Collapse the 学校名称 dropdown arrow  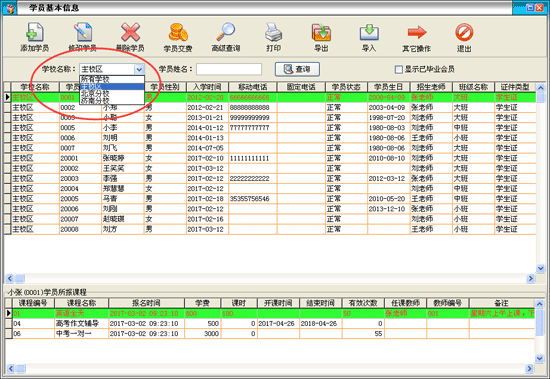[x=139, y=69]
